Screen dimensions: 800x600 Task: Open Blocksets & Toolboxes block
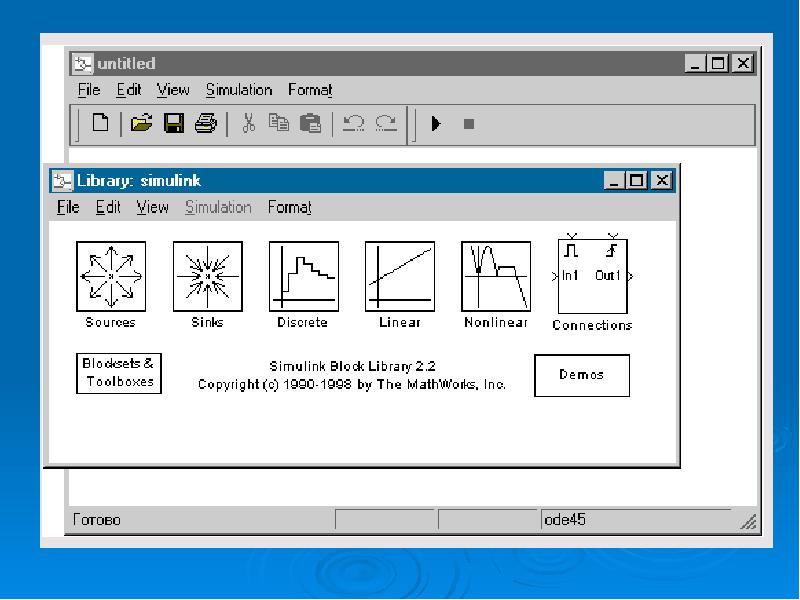coord(119,373)
